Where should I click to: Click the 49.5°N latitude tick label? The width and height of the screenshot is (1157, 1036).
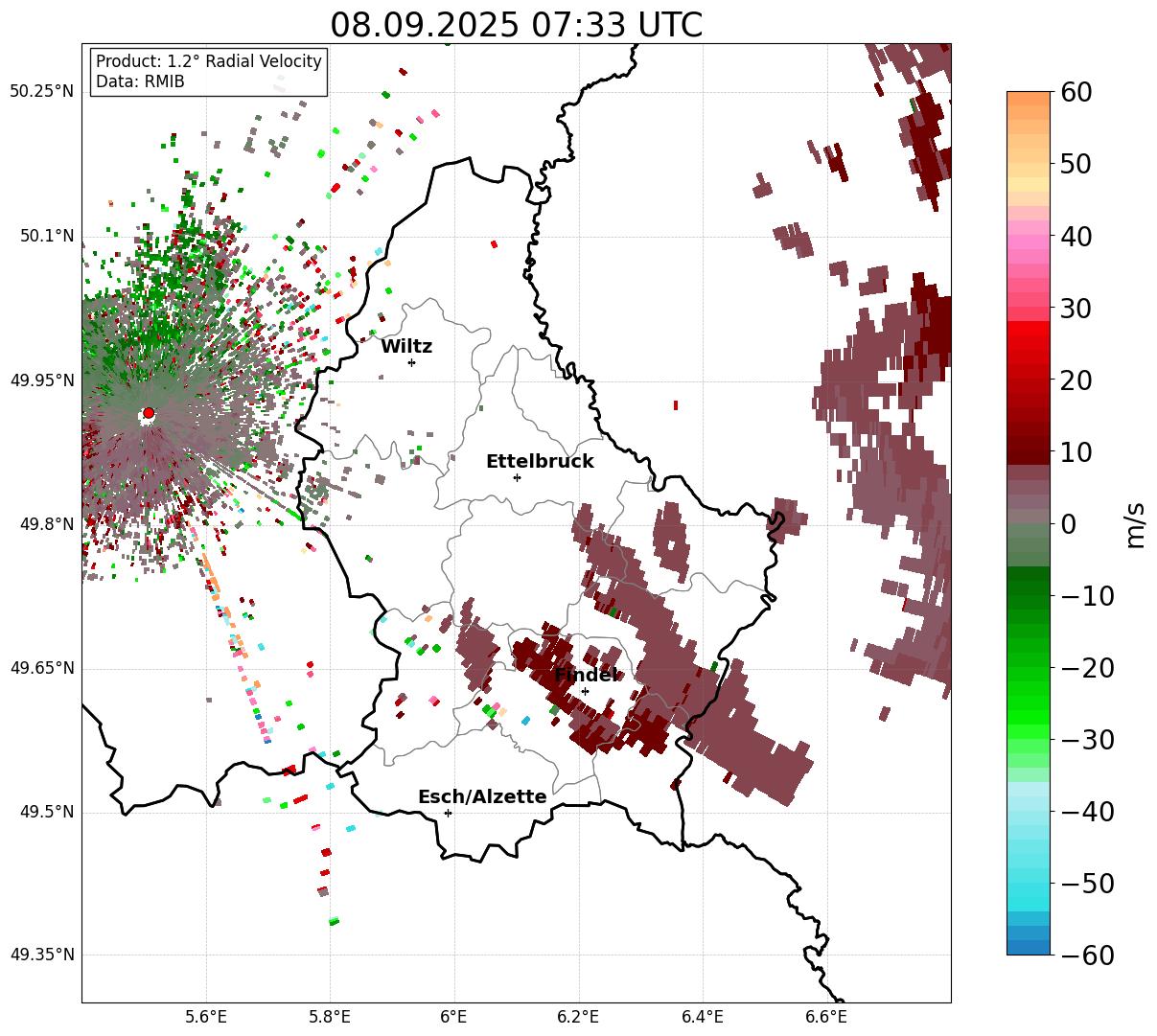[48, 813]
